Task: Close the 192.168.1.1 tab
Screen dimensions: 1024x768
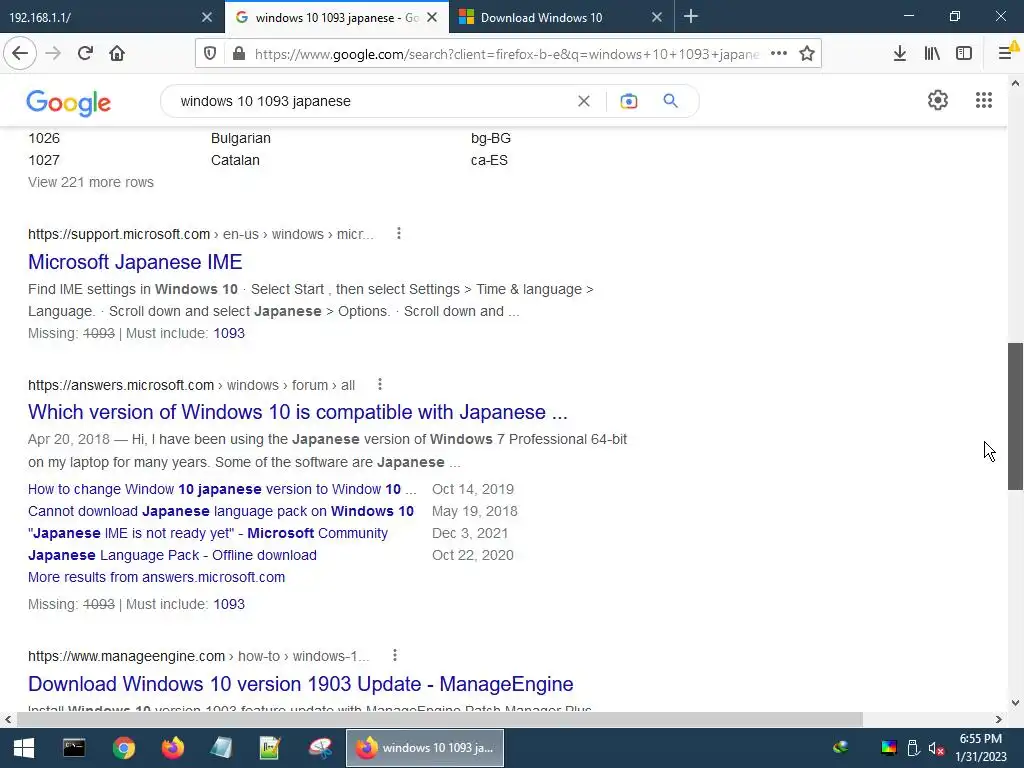Action: pos(207,18)
